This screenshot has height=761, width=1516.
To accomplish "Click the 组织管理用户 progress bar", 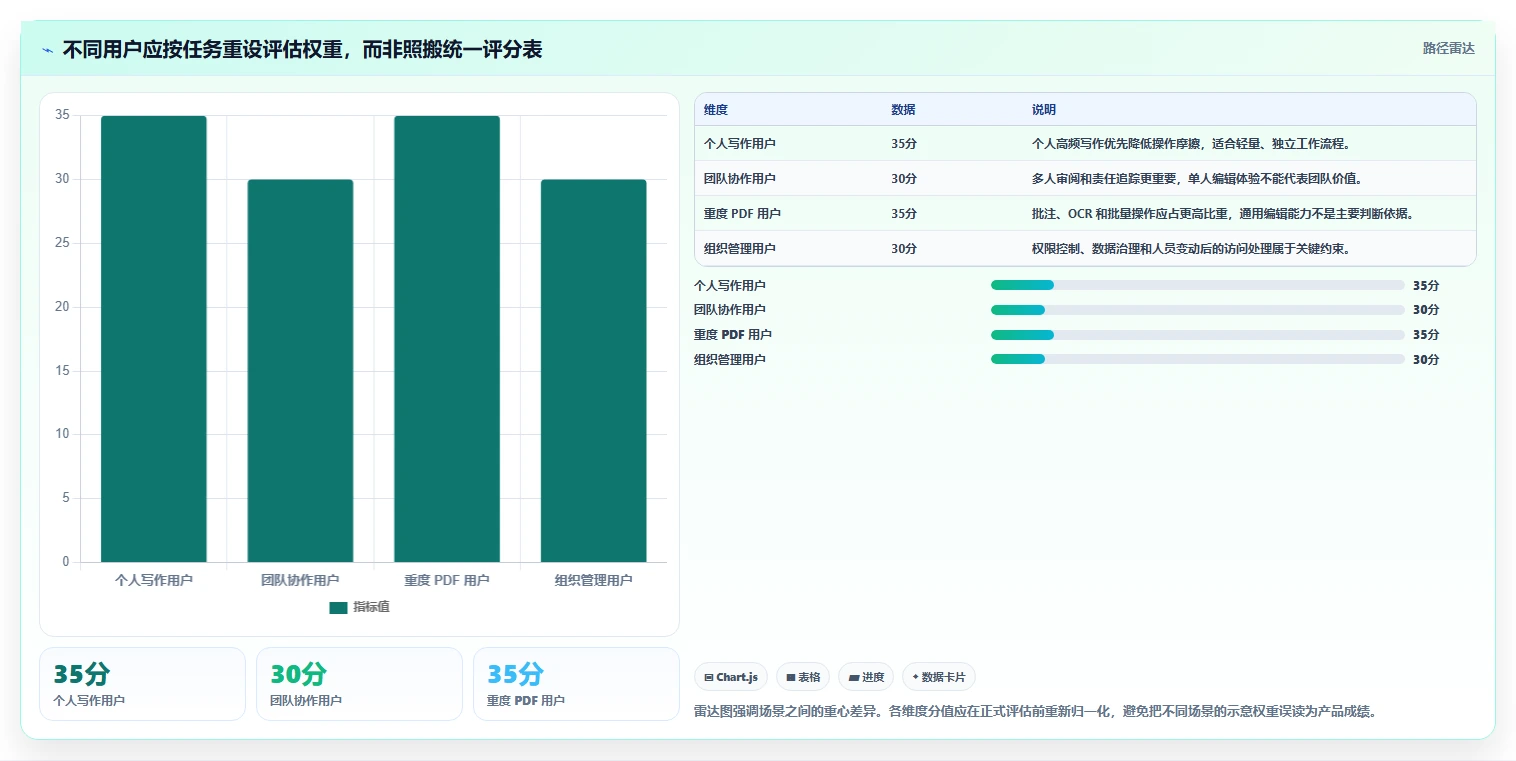I will click(x=1198, y=359).
